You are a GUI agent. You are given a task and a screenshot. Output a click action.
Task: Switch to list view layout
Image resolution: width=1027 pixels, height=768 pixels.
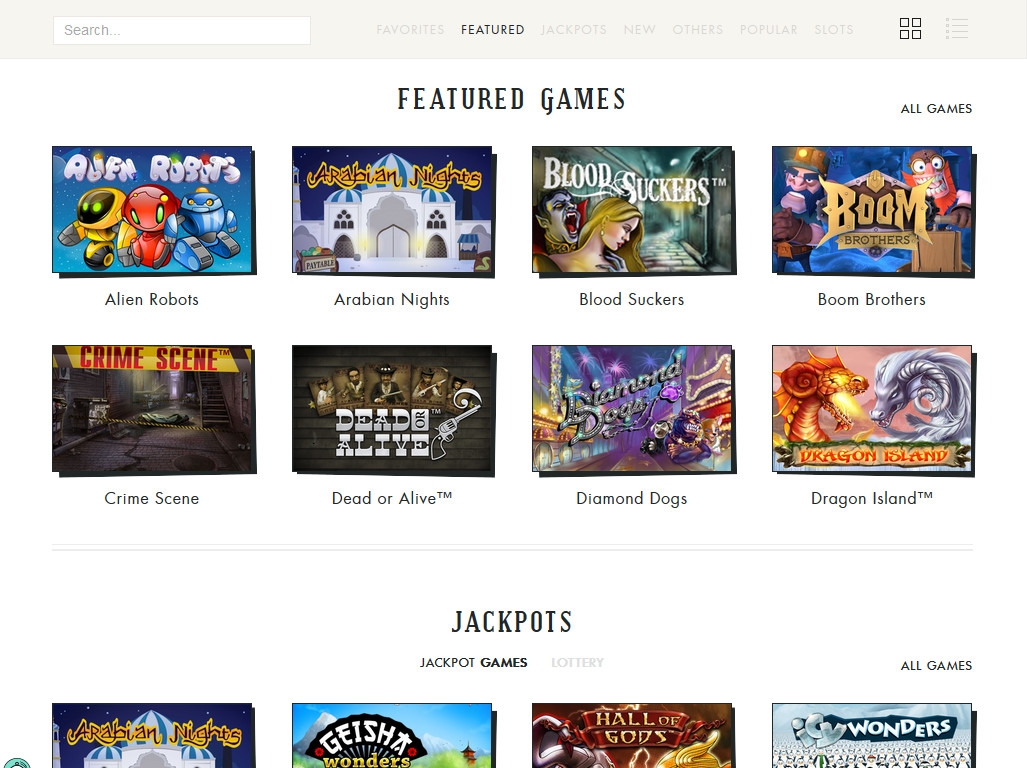coord(957,29)
